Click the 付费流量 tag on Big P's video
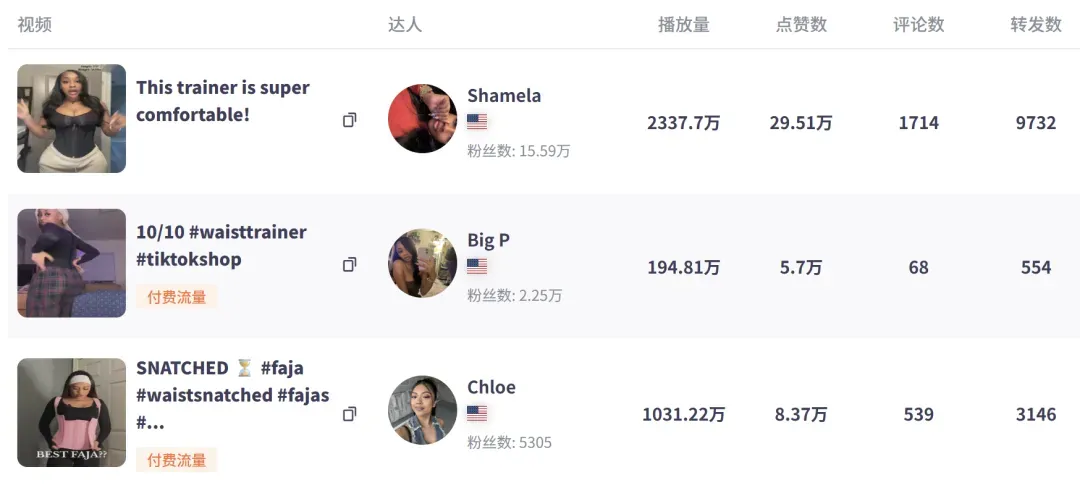The image size is (1080, 488). coord(176,297)
